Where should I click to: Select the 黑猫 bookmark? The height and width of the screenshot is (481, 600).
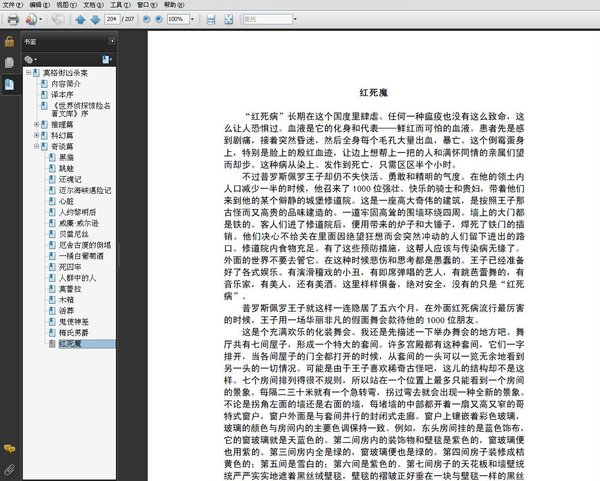[67, 157]
